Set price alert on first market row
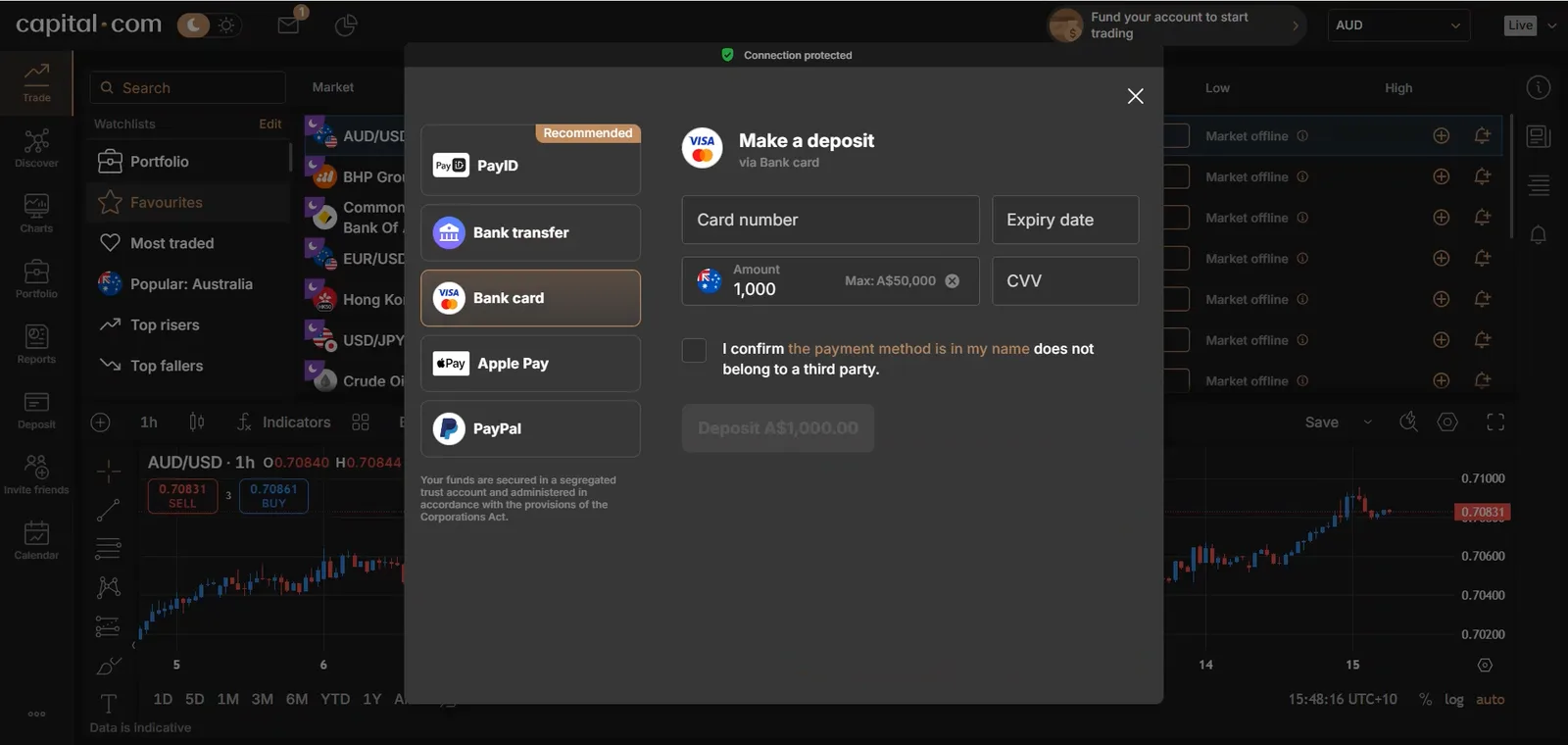The image size is (1568, 745). point(1483,136)
